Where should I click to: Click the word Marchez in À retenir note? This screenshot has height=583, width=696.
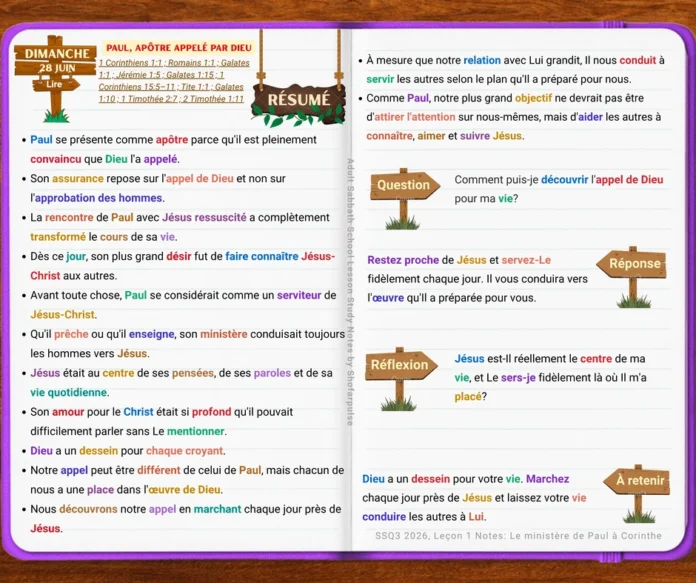[547, 479]
